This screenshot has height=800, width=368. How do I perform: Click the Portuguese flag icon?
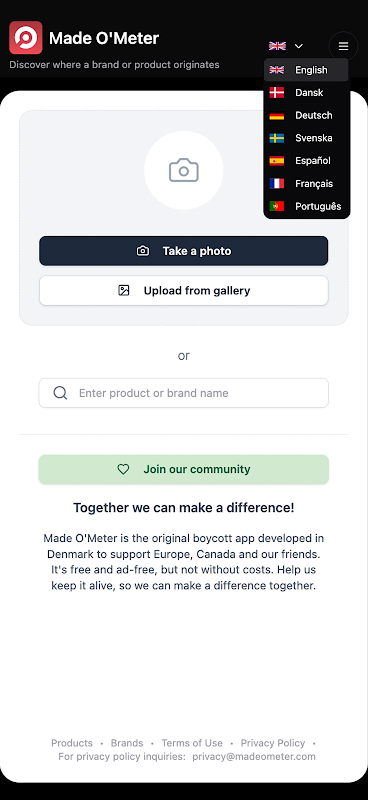click(x=277, y=207)
